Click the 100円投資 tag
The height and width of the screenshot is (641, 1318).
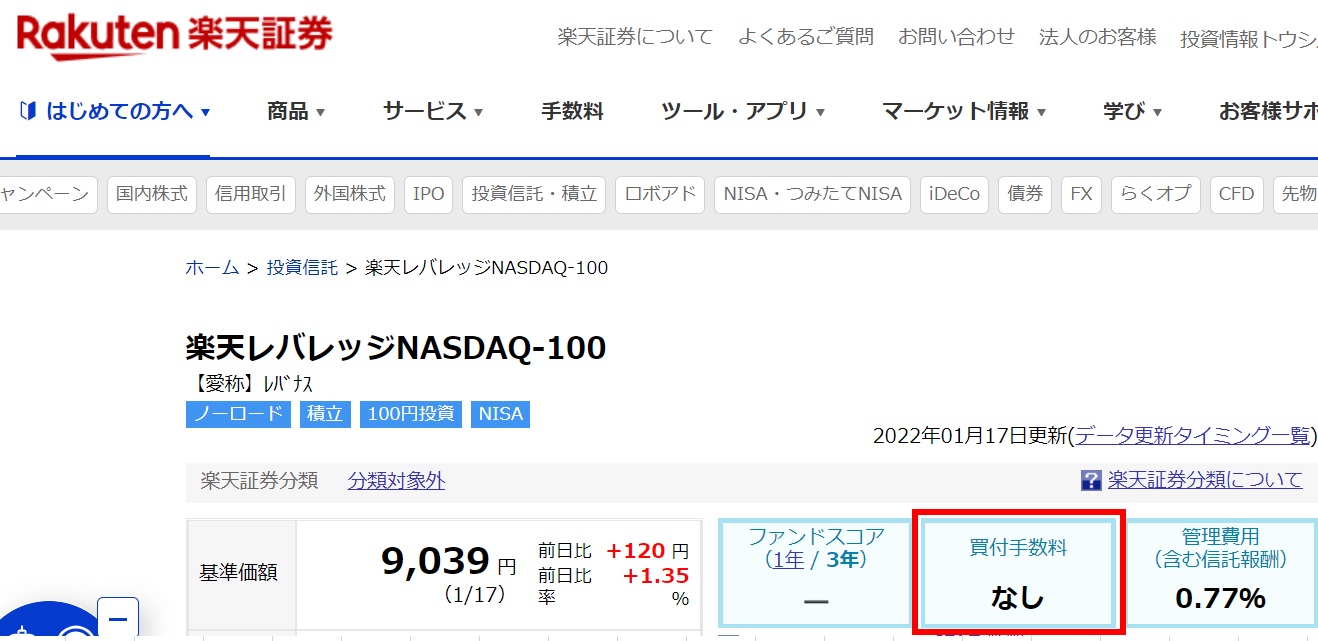410,414
